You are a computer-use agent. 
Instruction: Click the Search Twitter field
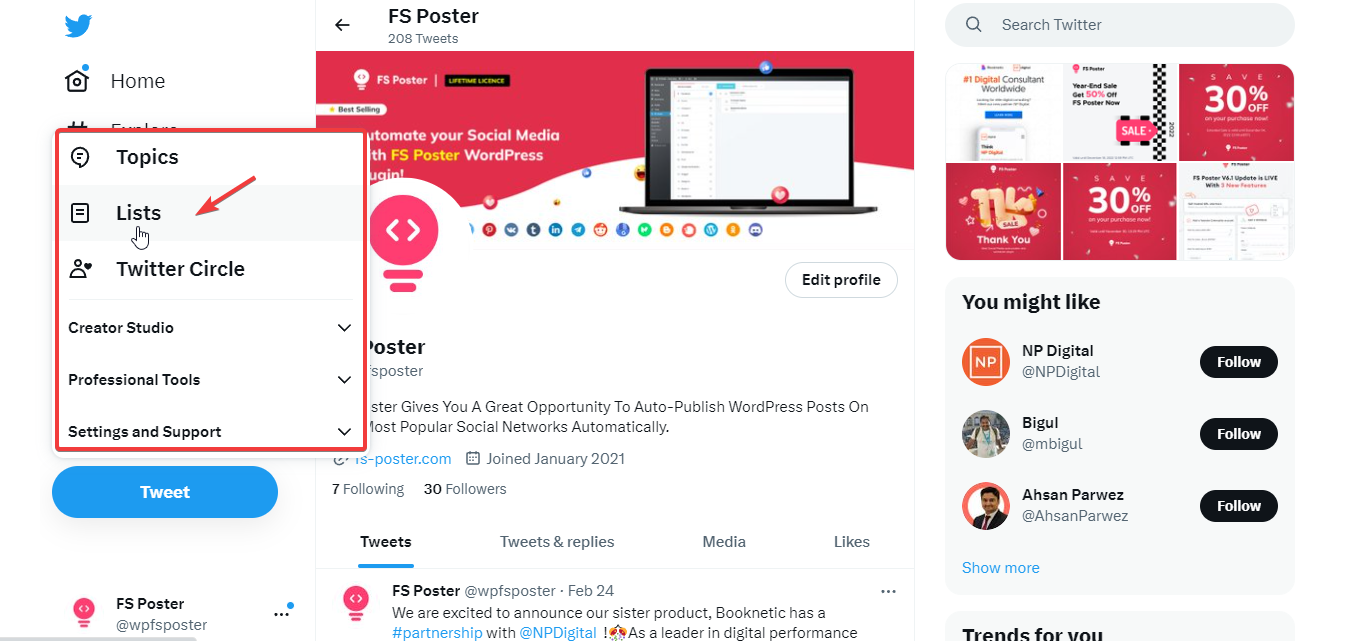click(x=1120, y=25)
